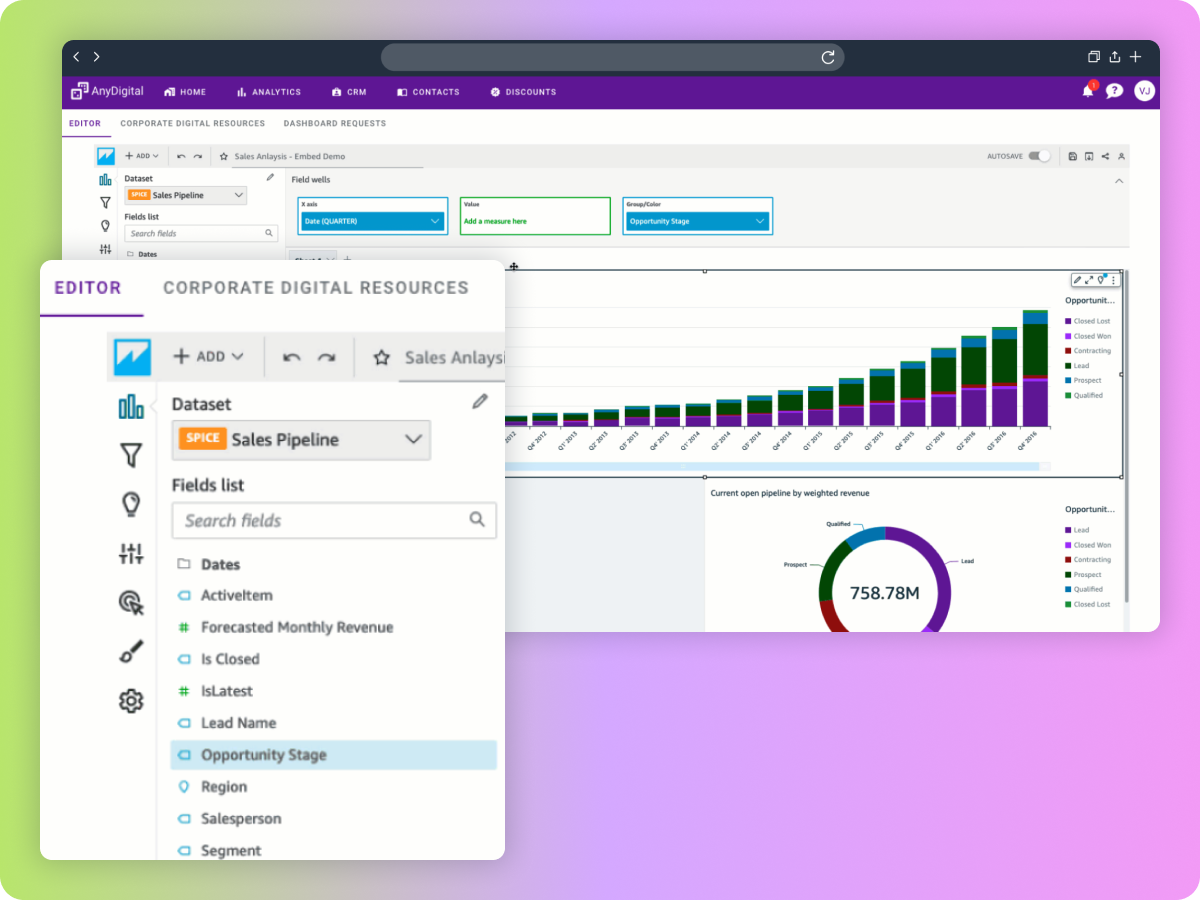Open Themes paintbrush icon
The image size is (1200, 900).
[x=131, y=652]
